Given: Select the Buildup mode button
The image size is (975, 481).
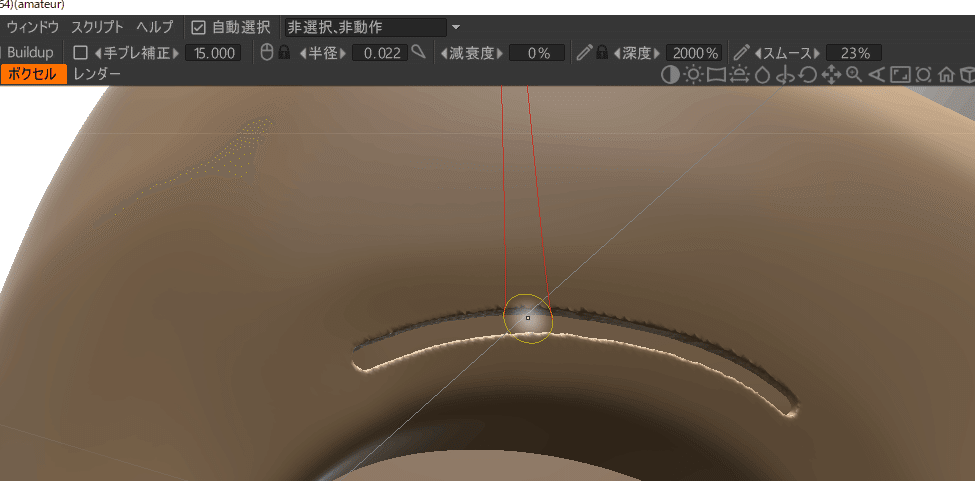Looking at the screenshot, I should [x=30, y=53].
